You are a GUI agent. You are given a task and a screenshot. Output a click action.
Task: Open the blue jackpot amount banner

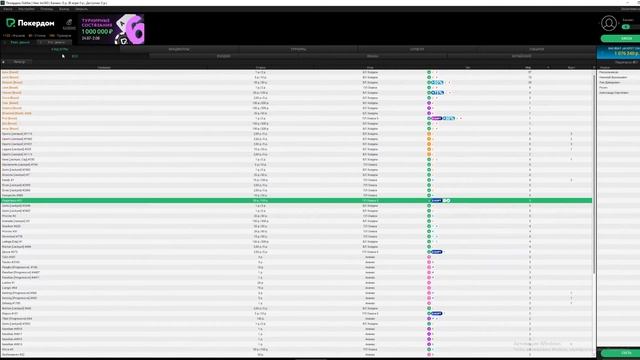pos(618,52)
